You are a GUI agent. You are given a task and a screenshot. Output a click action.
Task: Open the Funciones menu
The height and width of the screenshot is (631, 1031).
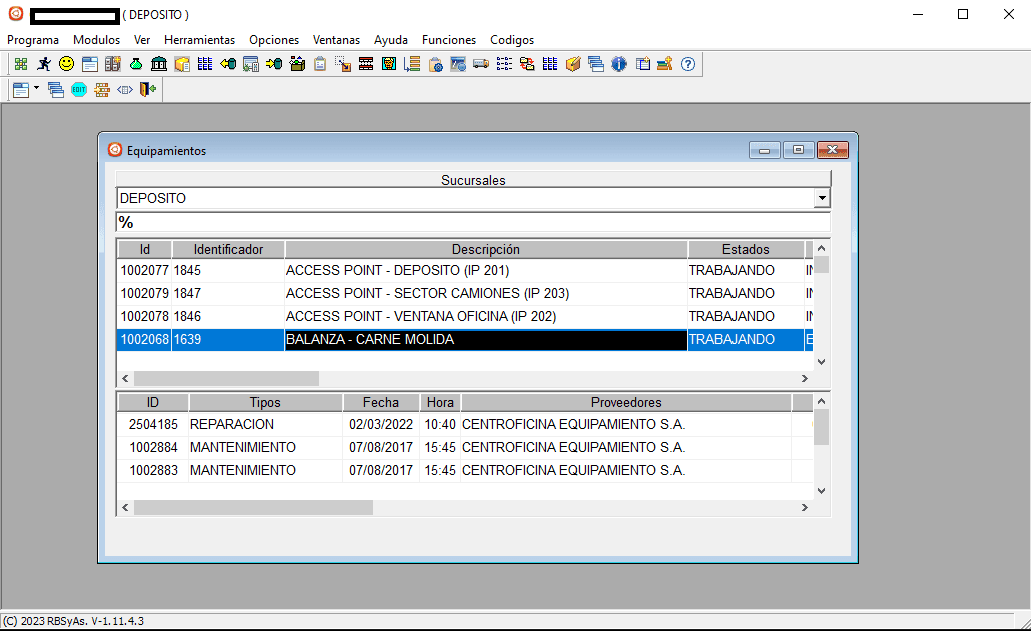[x=449, y=40]
